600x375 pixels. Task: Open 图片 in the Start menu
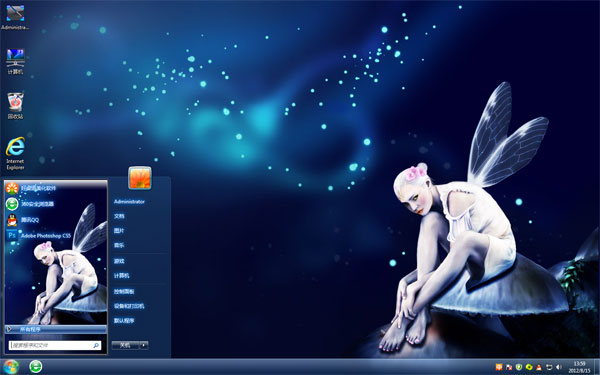point(119,231)
